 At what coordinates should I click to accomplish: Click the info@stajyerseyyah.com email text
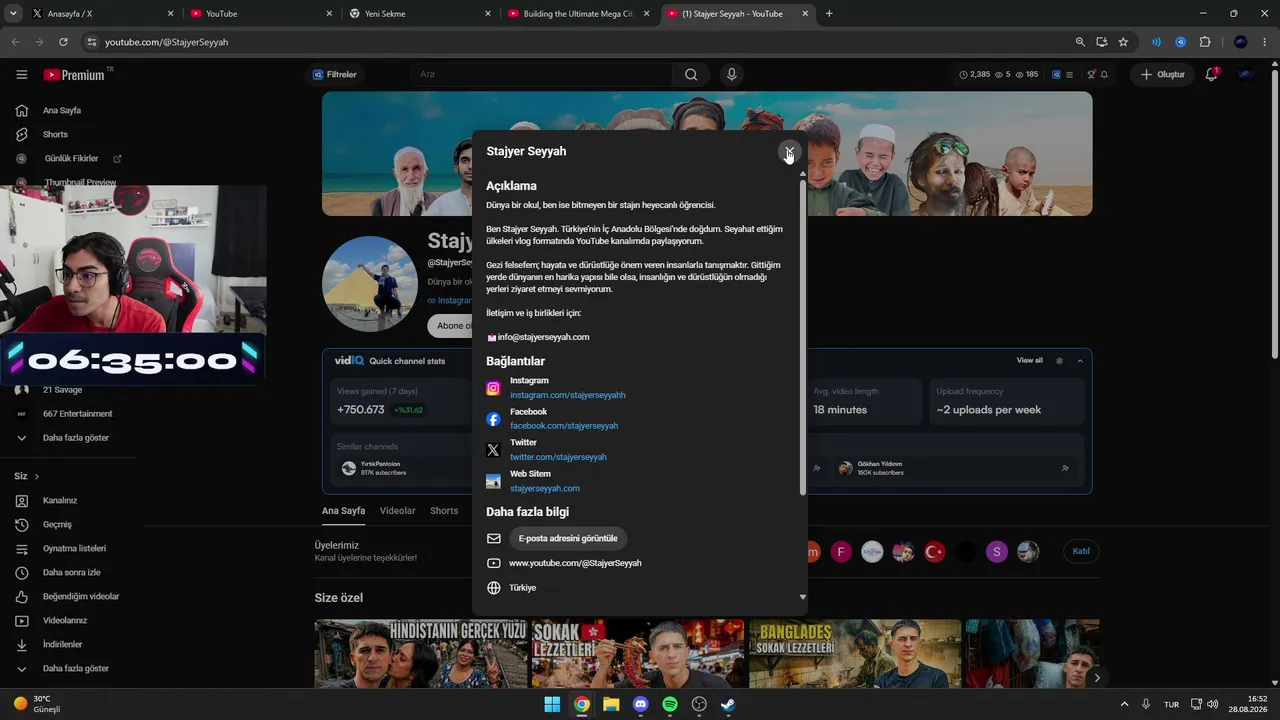[x=543, y=337]
